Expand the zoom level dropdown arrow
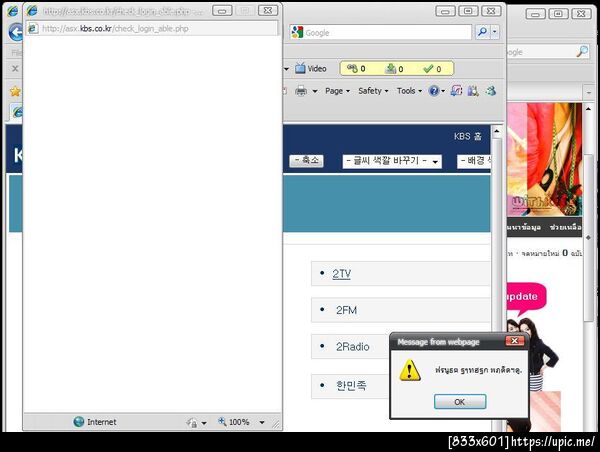The height and width of the screenshot is (452, 600). coord(262,423)
